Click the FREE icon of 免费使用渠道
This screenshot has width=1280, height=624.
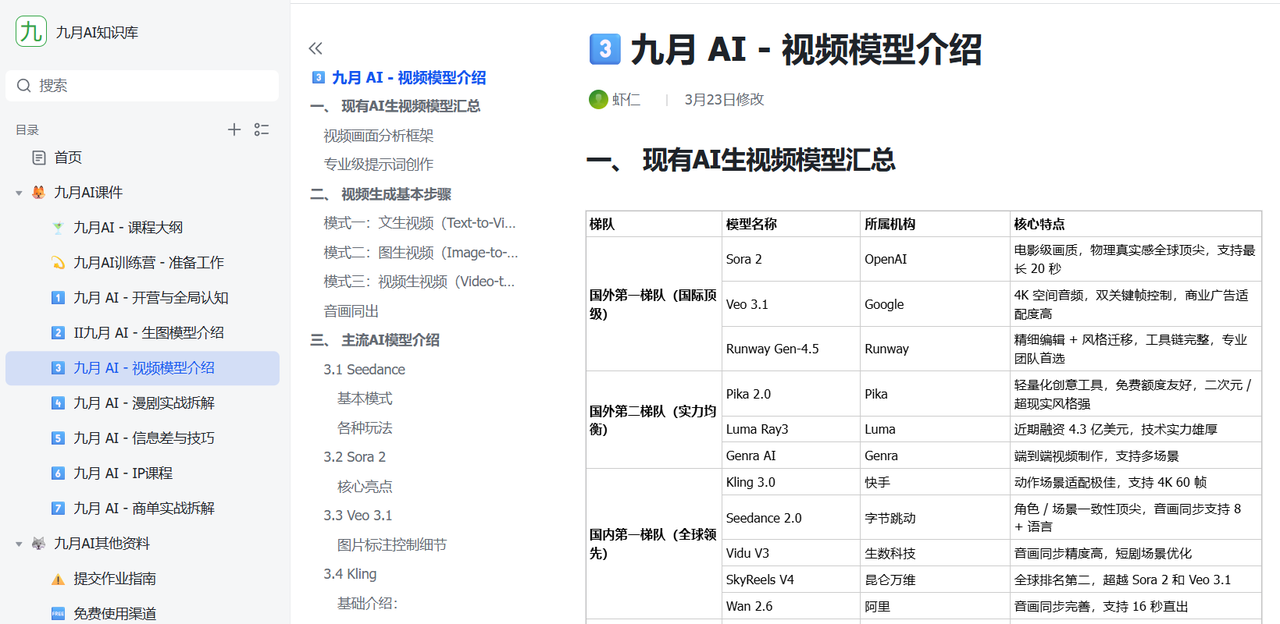[x=58, y=613]
